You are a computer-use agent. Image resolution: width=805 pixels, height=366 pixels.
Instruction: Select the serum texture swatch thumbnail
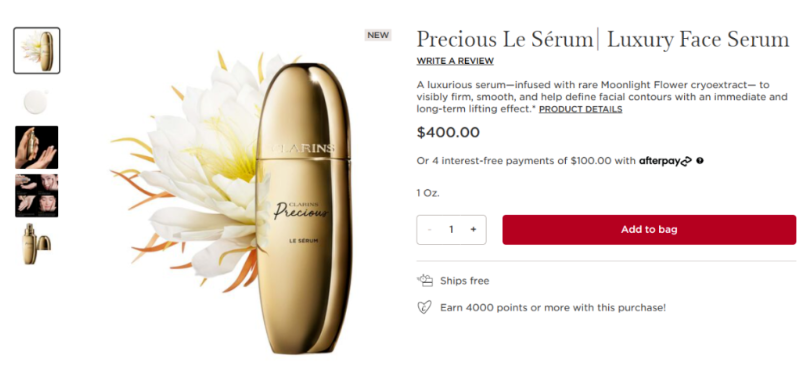36,101
